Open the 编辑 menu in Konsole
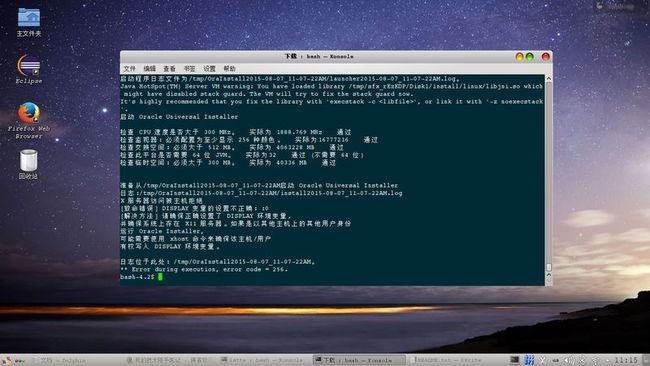This screenshot has width=650, height=366. (x=149, y=68)
